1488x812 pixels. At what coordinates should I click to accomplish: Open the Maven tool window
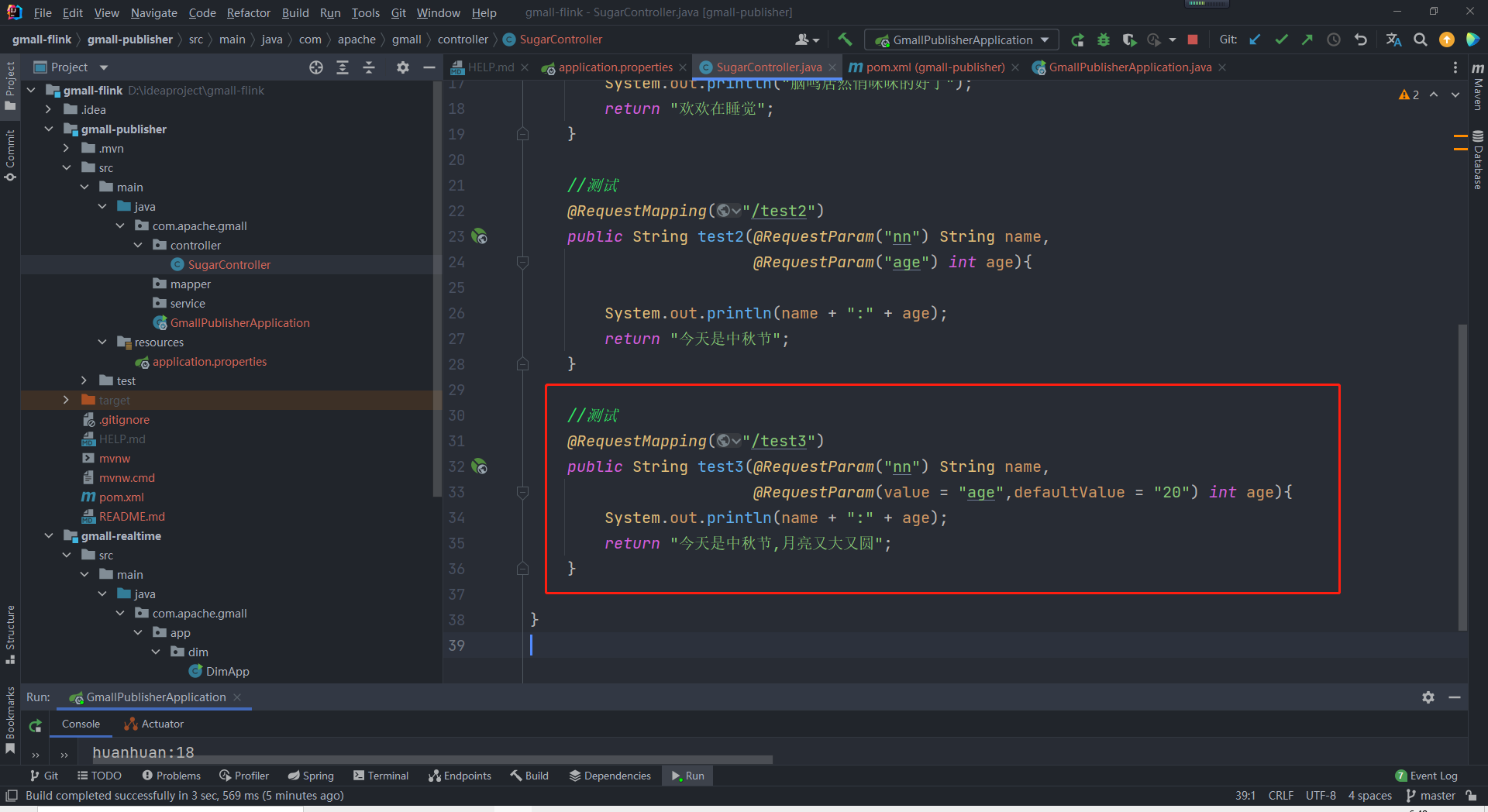pos(1478,87)
